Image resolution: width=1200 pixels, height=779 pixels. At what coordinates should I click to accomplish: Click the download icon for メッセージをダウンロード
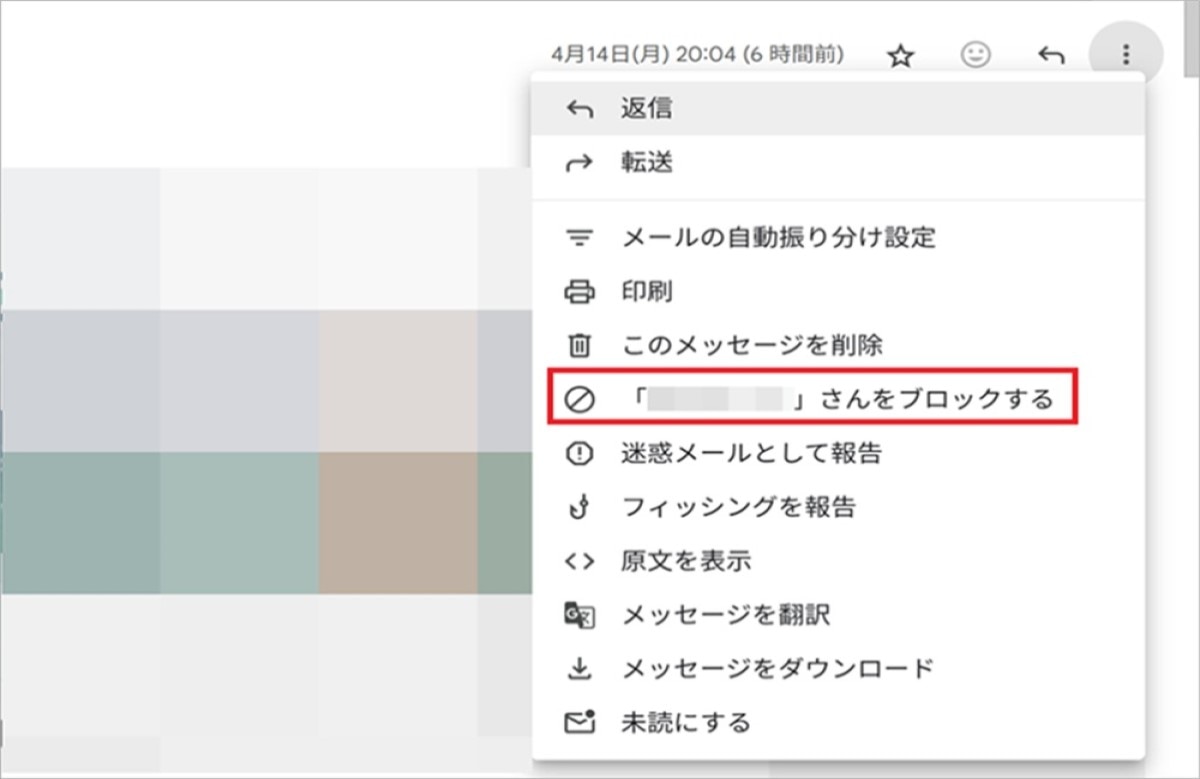[580, 668]
